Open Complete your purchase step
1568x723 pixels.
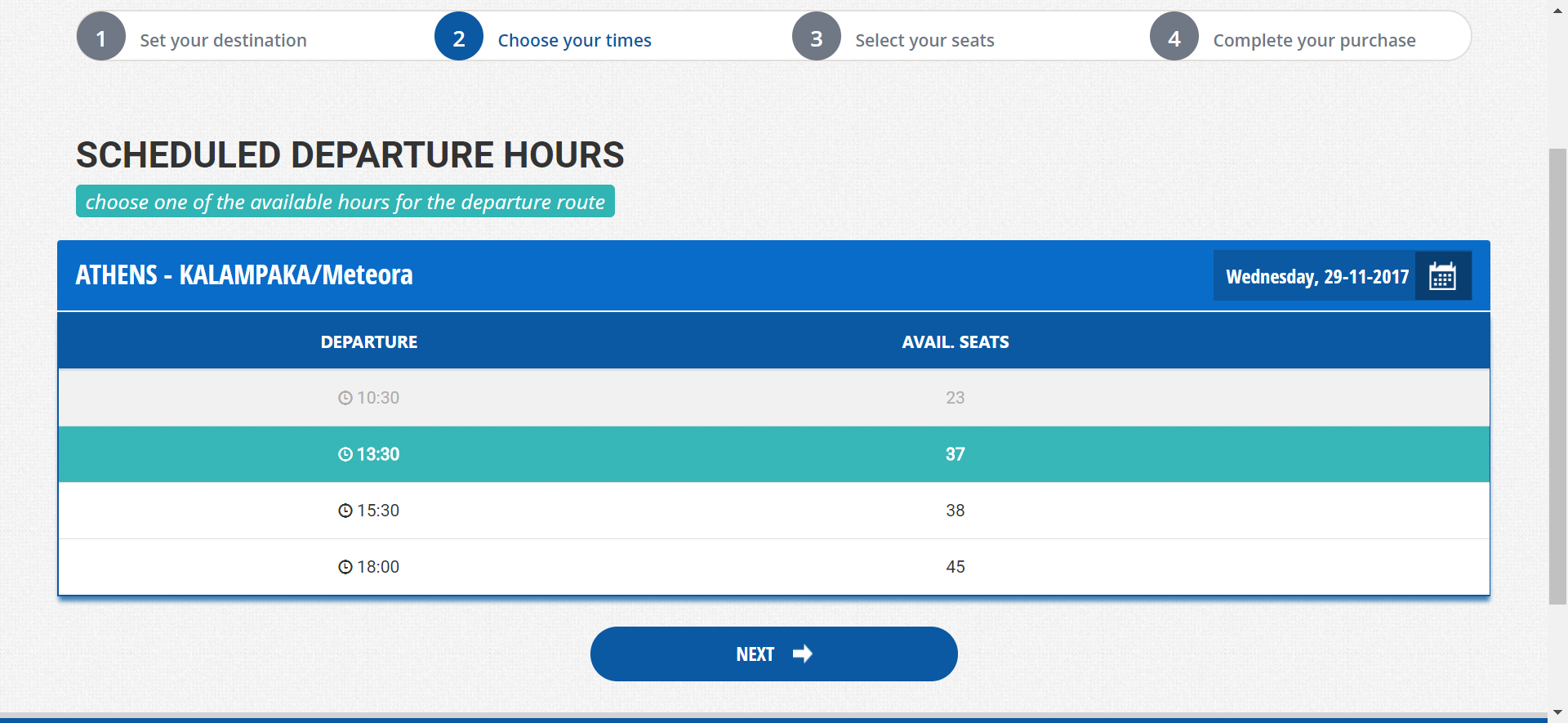pos(1314,40)
